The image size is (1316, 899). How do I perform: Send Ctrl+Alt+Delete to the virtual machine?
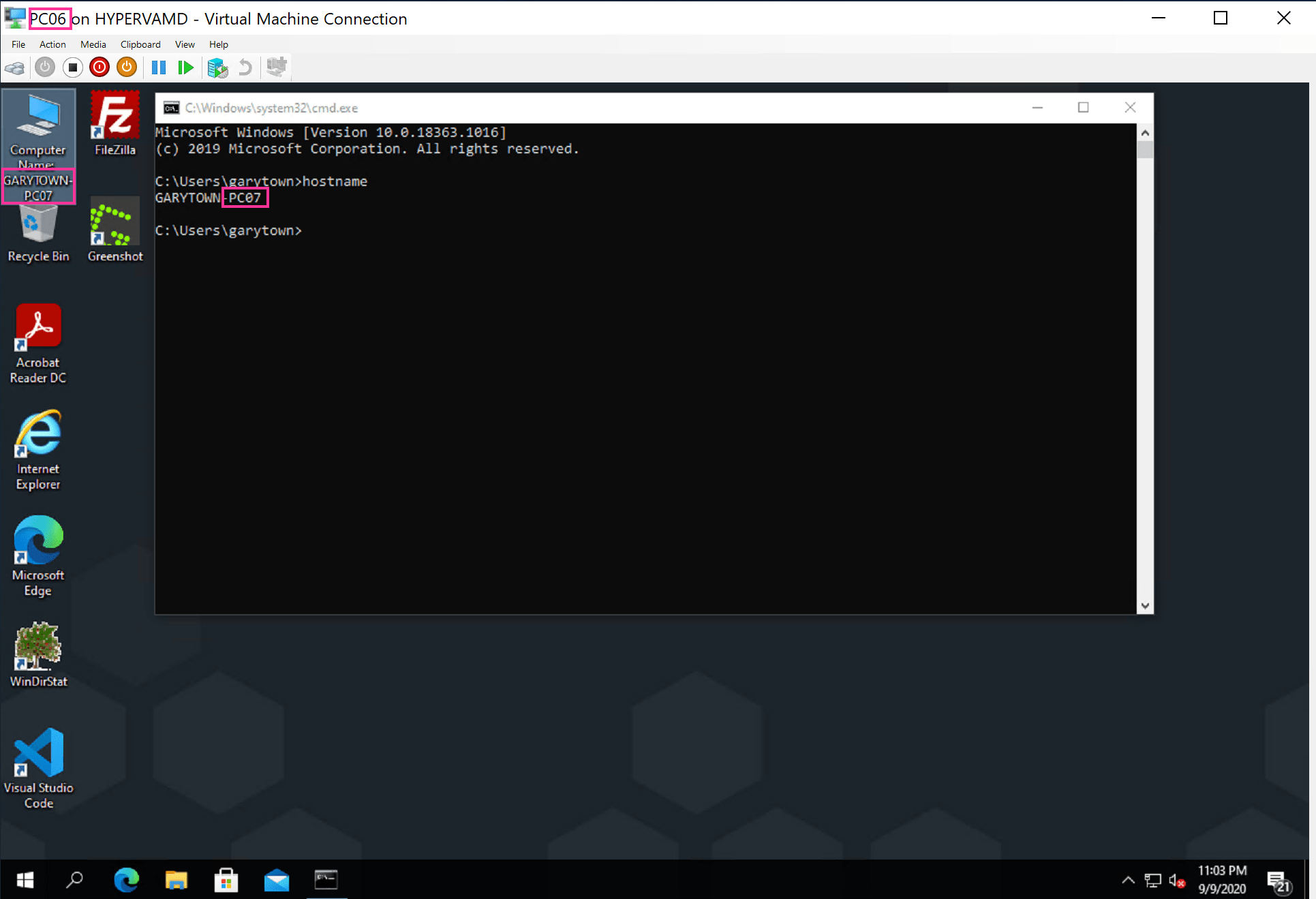tap(15, 67)
